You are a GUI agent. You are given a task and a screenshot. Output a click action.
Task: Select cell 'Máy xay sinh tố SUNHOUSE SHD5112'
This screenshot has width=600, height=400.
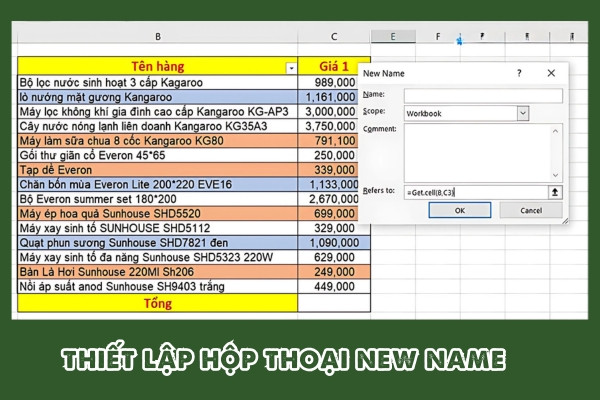pyautogui.click(x=158, y=228)
